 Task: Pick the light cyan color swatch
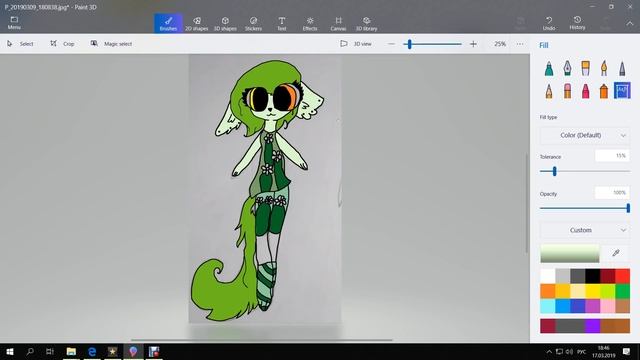548,306
